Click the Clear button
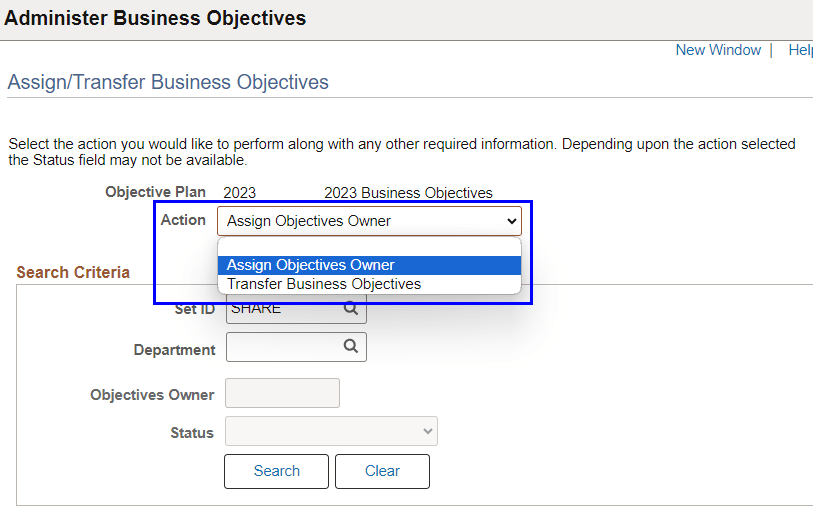813x530 pixels. coord(382,471)
